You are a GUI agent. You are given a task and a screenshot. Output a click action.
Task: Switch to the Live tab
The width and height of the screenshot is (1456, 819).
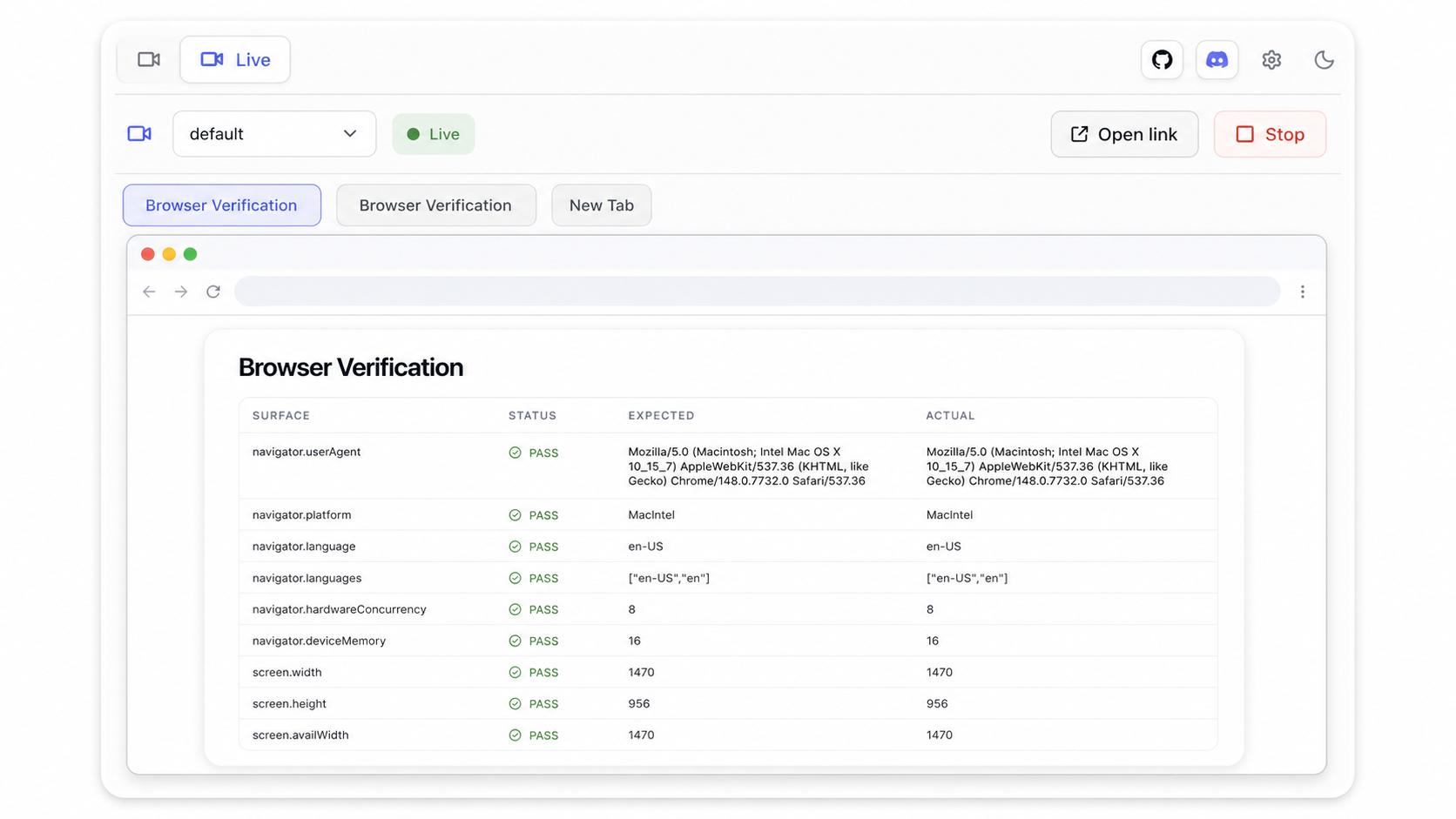tap(235, 60)
